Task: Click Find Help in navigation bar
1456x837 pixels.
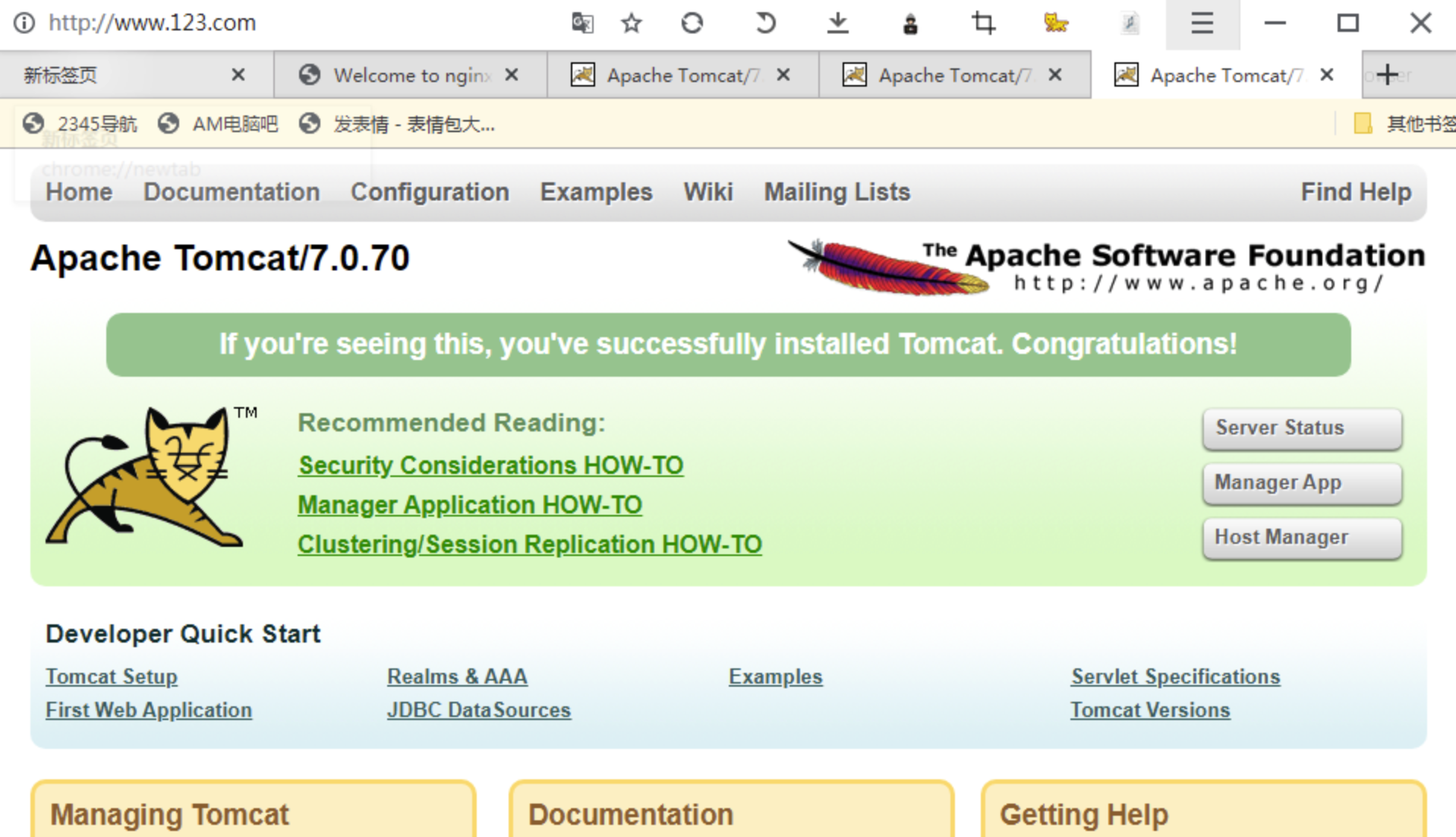Action: coord(1356,192)
